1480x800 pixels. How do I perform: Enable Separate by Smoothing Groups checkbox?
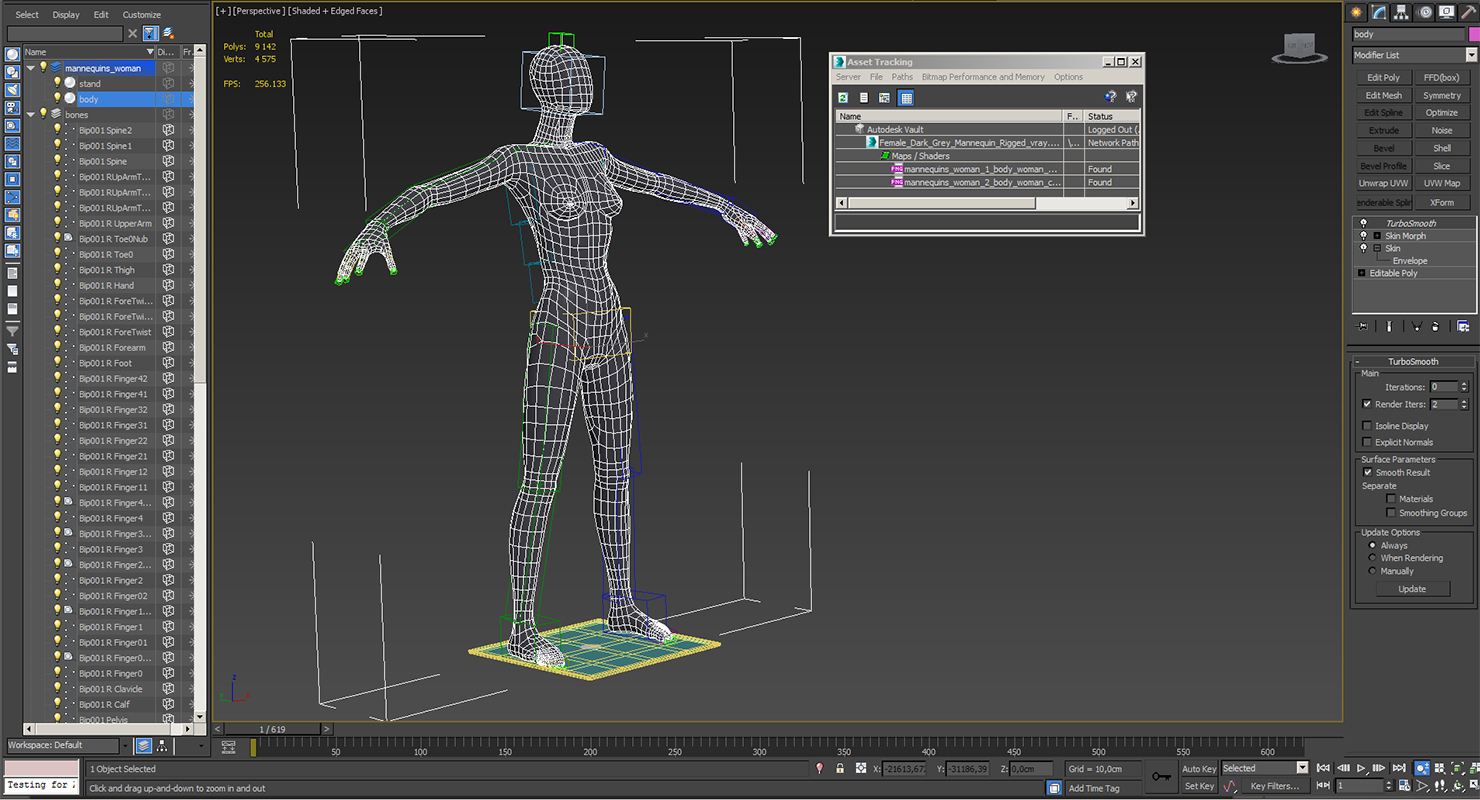[x=1391, y=513]
